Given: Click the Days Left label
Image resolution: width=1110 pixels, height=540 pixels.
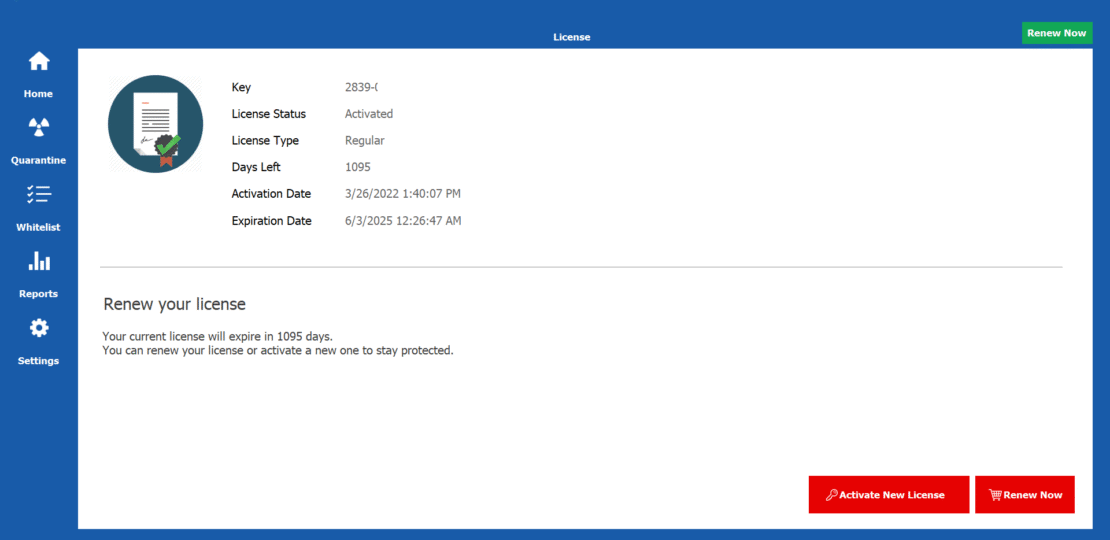Looking at the screenshot, I should click(256, 167).
